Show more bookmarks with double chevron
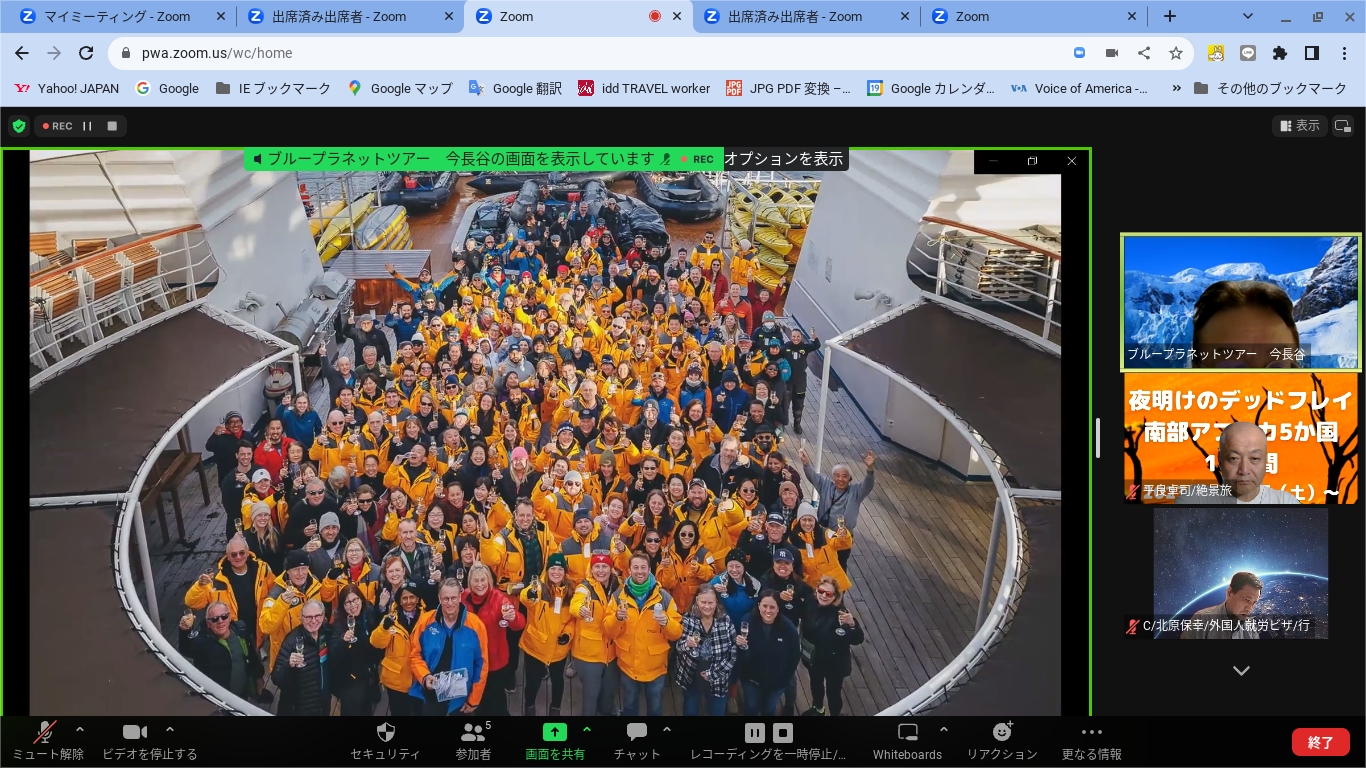The height and width of the screenshot is (768, 1366). coord(1176,88)
